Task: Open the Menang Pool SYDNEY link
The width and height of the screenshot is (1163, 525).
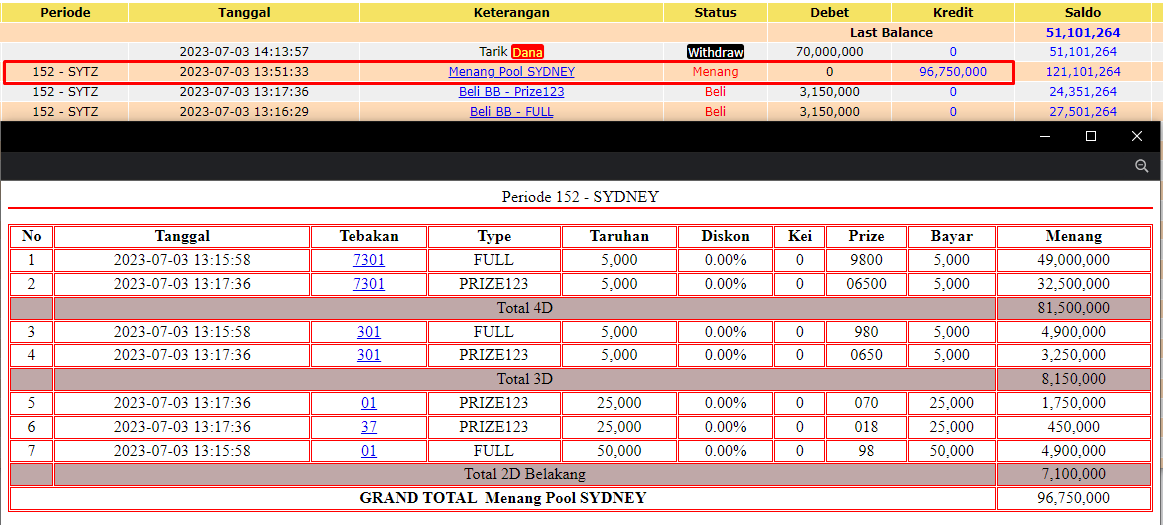Action: (x=511, y=72)
